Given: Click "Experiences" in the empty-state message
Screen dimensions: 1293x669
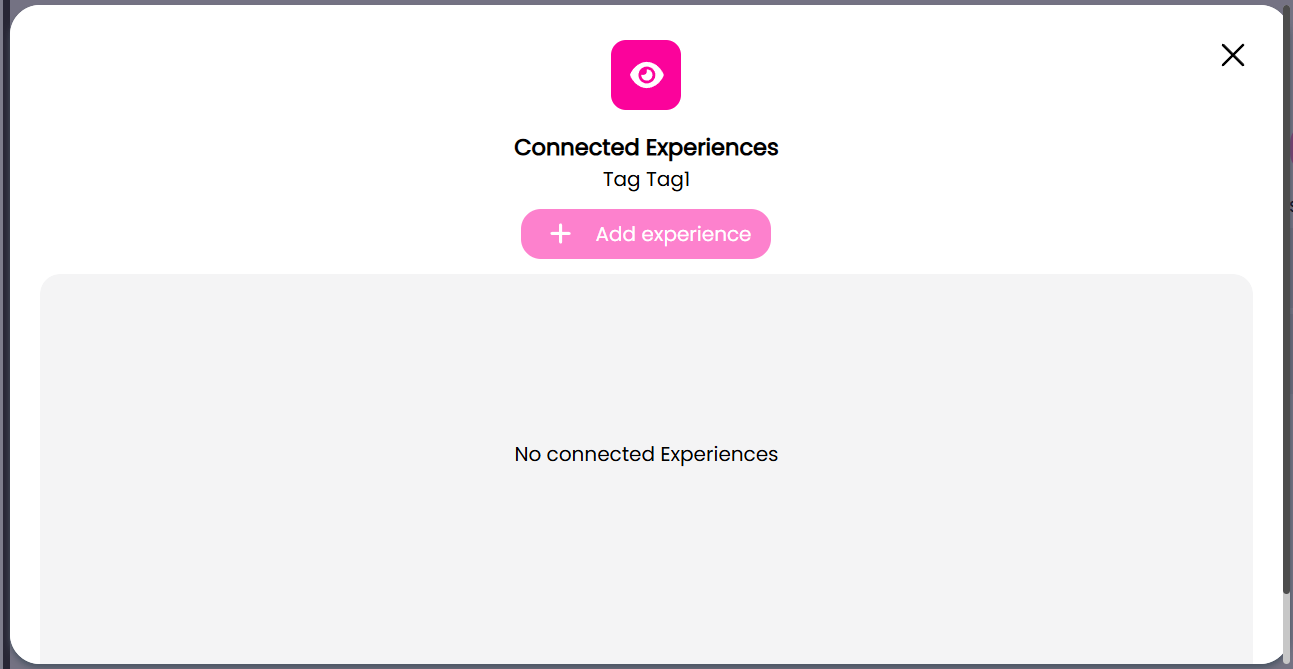Looking at the screenshot, I should 719,454.
